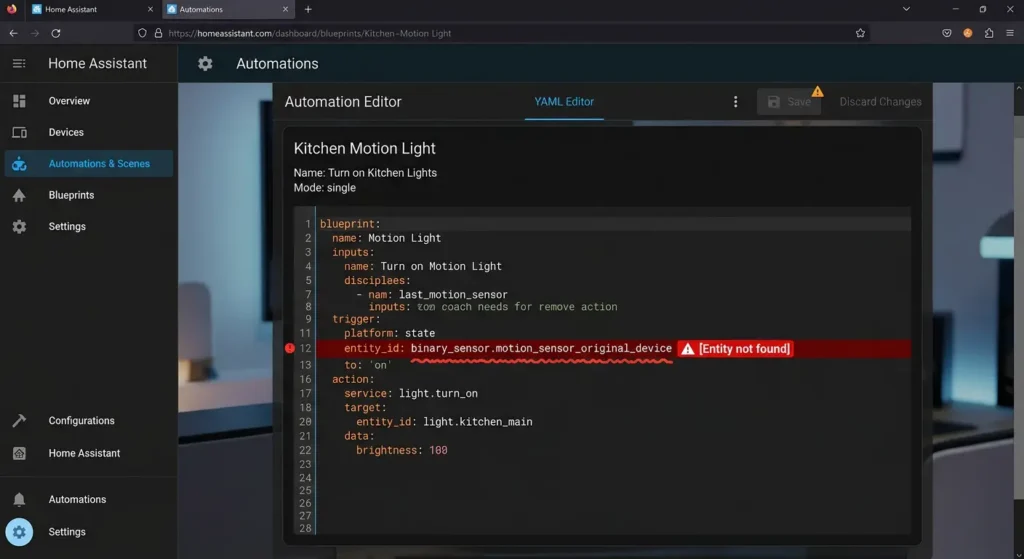Viewport: 1024px width, 559px height.
Task: Click the Entity not found warning label
Action: (x=735, y=349)
